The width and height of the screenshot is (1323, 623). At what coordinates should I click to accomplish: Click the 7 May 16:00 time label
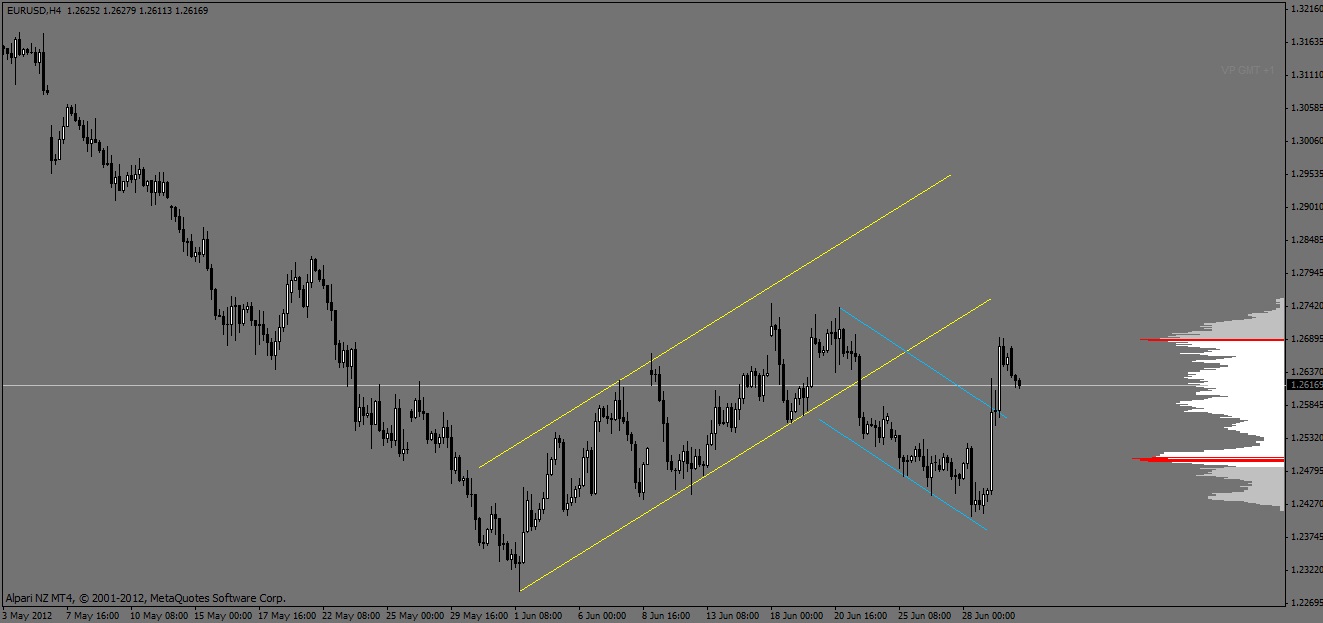[x=93, y=615]
